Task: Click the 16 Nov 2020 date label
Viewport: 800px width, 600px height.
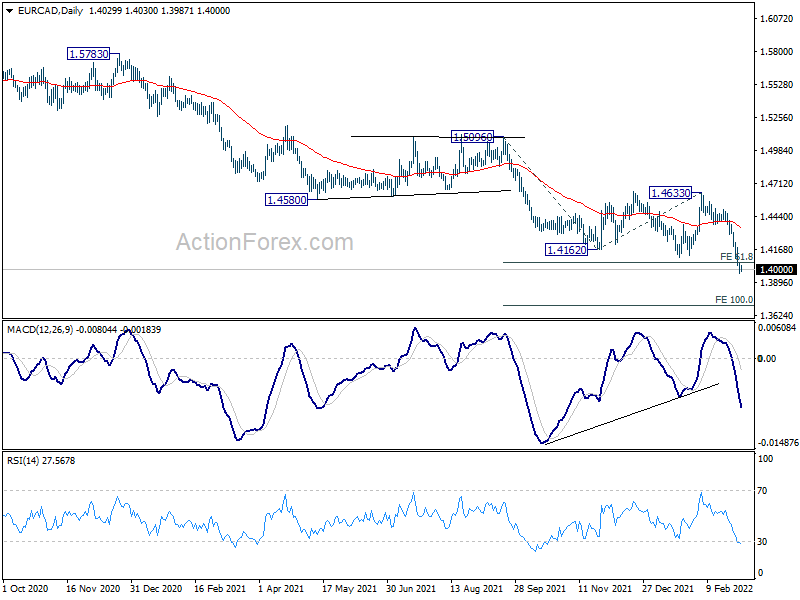Action: pyautogui.click(x=93, y=588)
